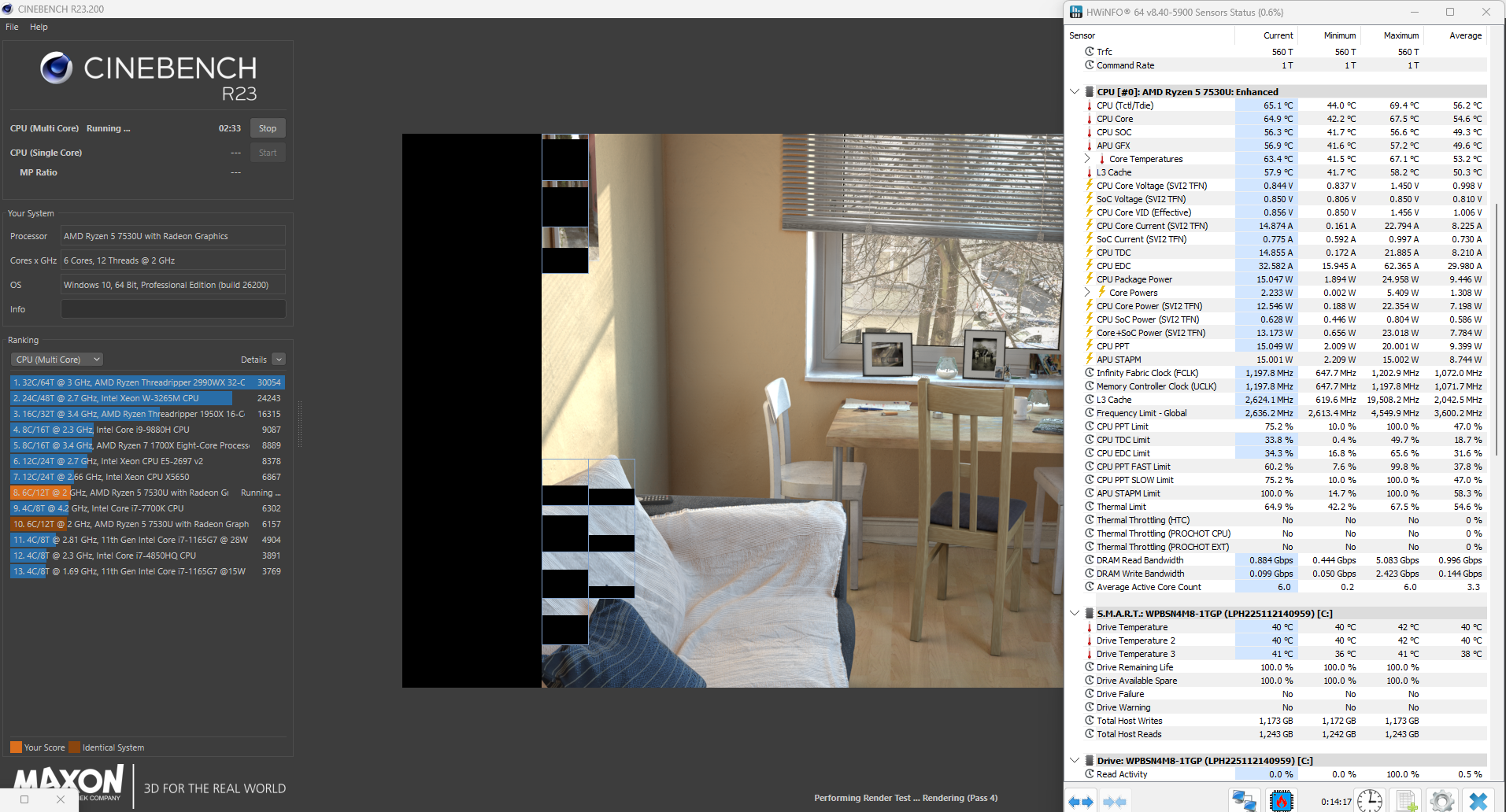This screenshot has width=1506, height=812.
Task: Click the collapse columns inward-arrows icon
Action: 1115,801
